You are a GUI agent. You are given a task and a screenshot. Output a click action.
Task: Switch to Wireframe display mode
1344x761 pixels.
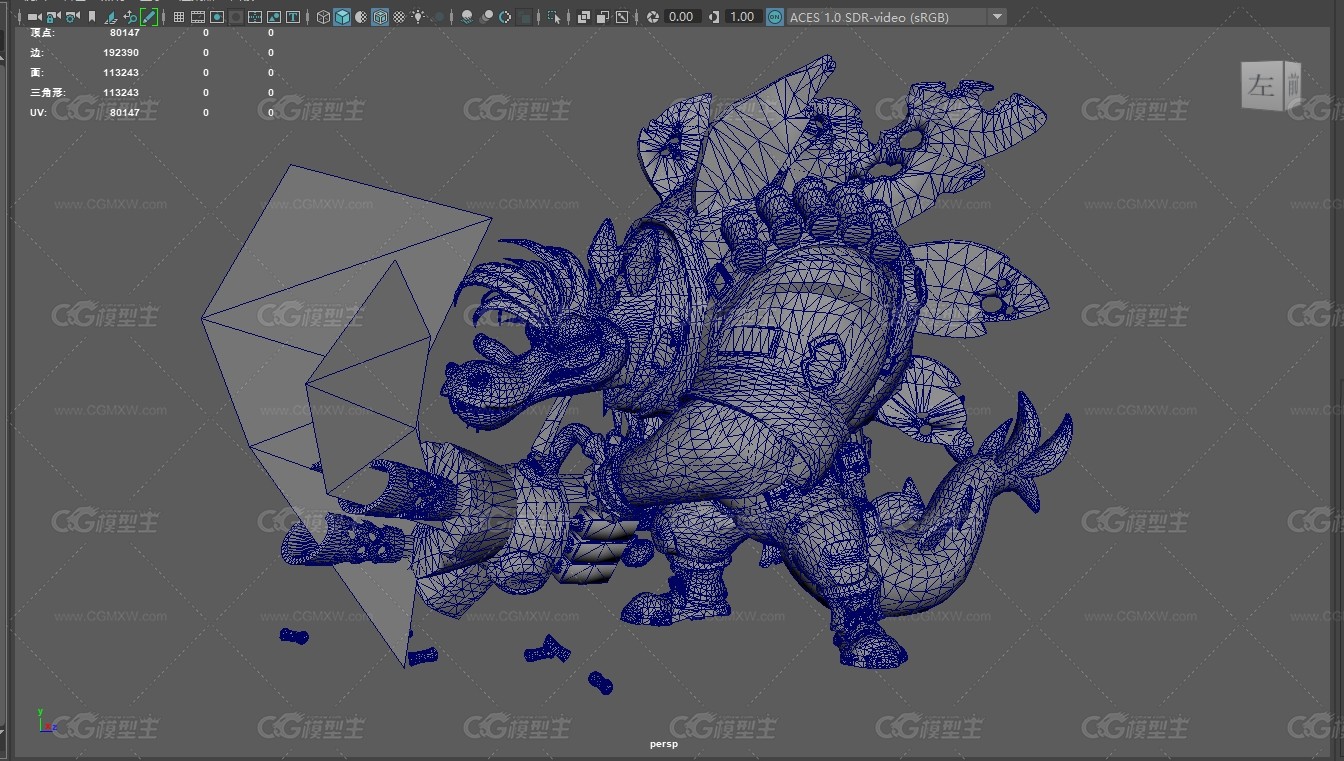(323, 17)
